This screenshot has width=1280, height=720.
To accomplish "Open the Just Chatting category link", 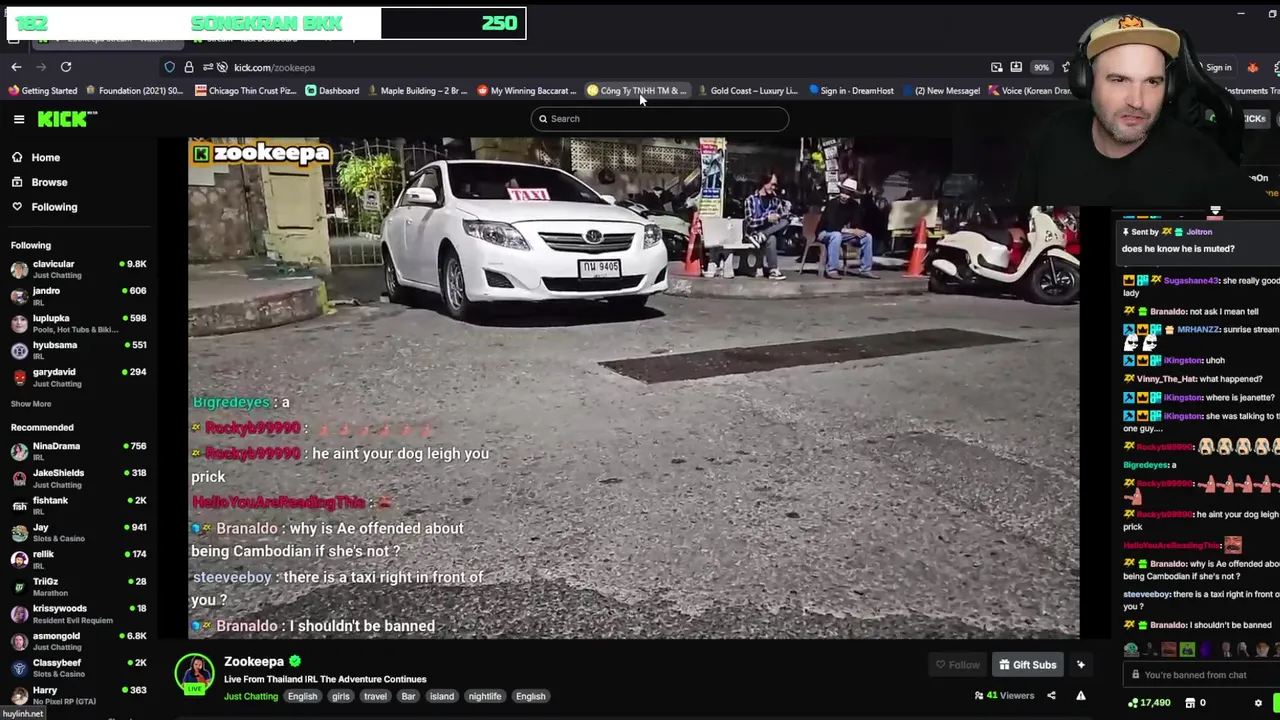I will point(251,696).
